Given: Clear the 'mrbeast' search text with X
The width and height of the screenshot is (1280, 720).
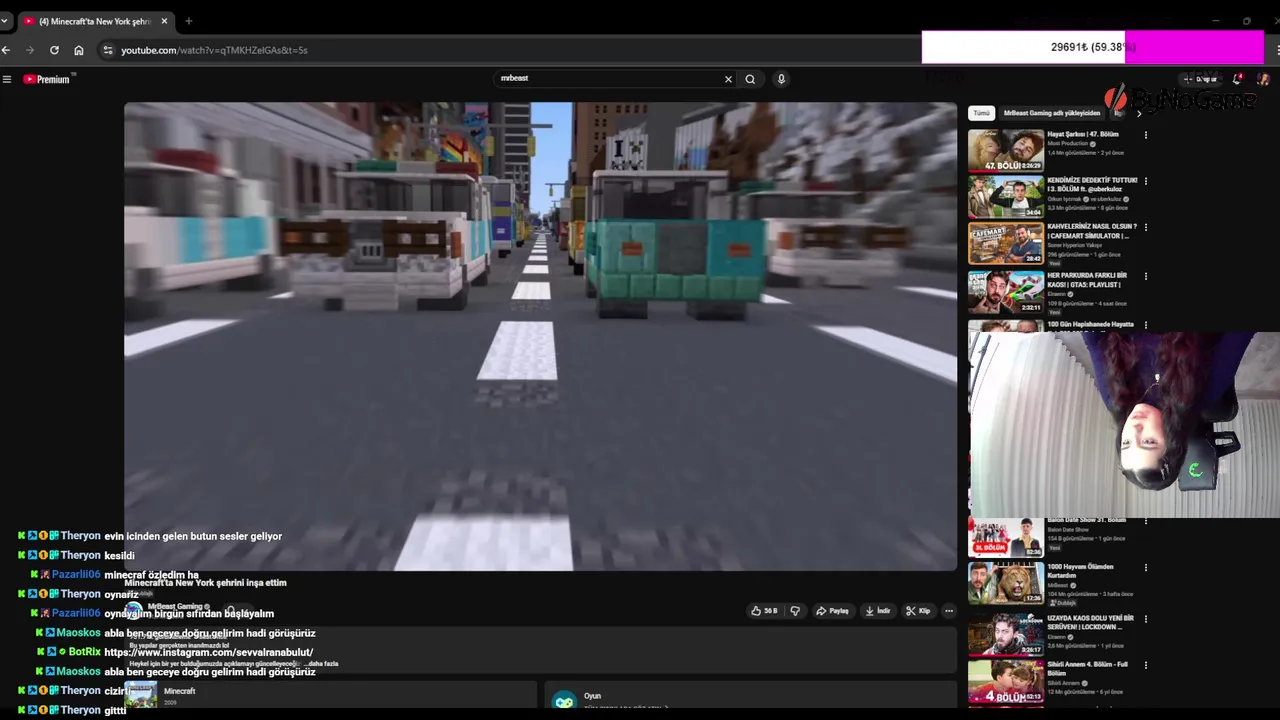Looking at the screenshot, I should click(728, 79).
